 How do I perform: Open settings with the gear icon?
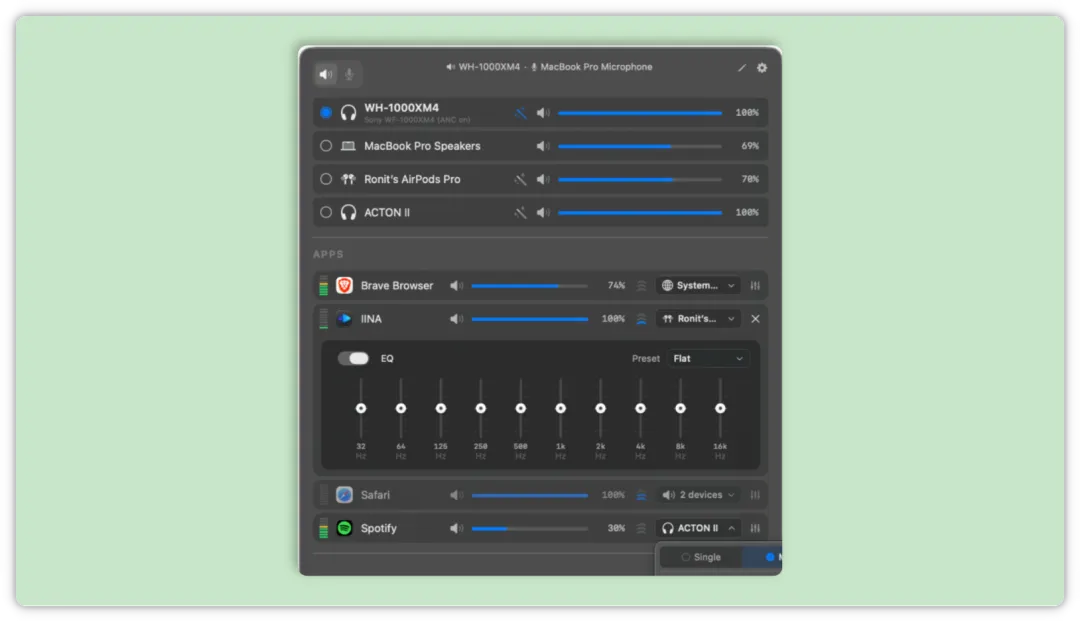[x=762, y=68]
